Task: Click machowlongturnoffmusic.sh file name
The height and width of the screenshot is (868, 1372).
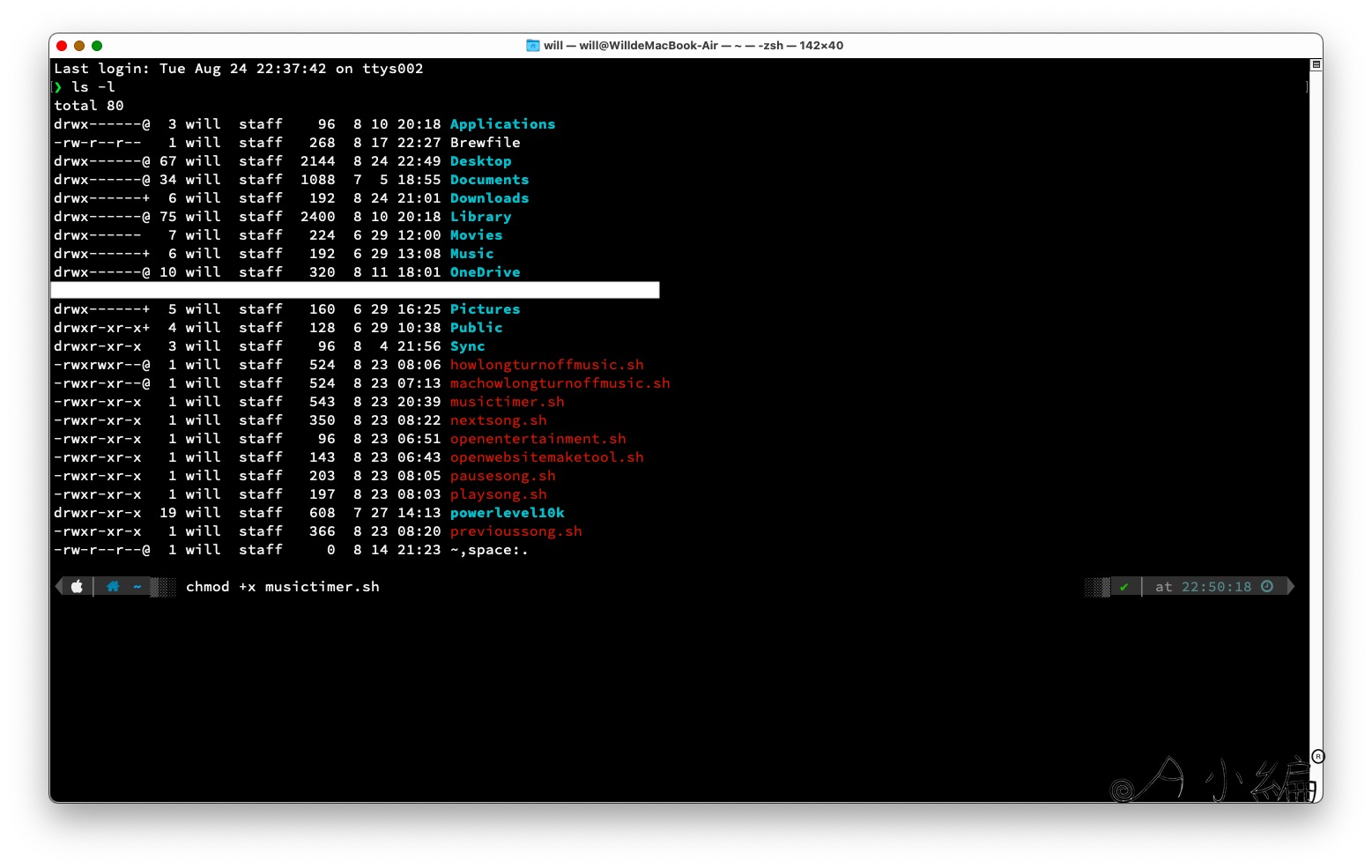Action: point(560,383)
